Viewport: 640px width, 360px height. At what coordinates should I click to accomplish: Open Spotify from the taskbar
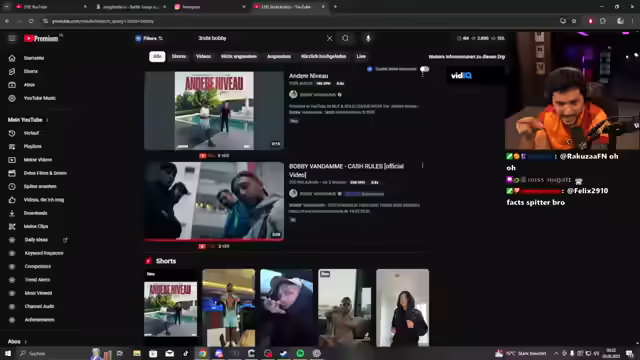(300, 353)
